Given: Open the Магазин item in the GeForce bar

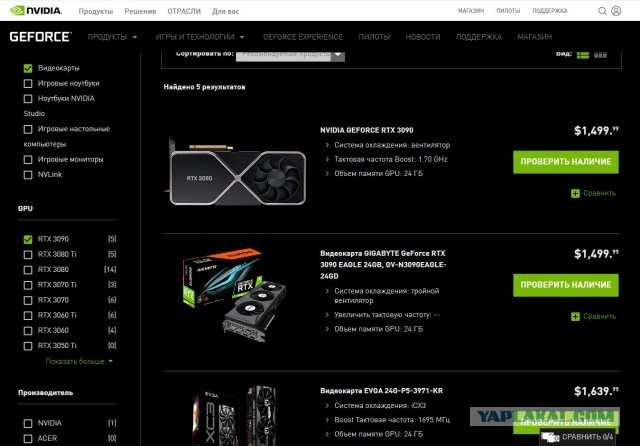Looking at the screenshot, I should point(534,37).
